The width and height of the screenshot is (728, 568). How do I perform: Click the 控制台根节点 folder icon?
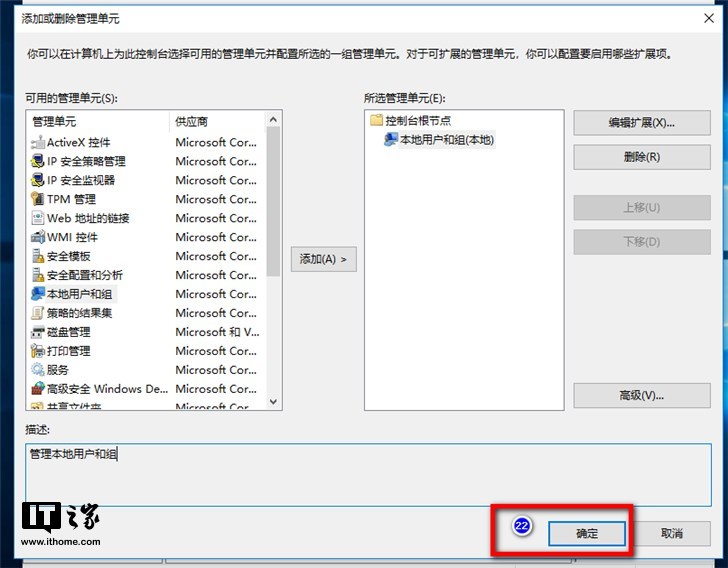pyautogui.click(x=377, y=120)
